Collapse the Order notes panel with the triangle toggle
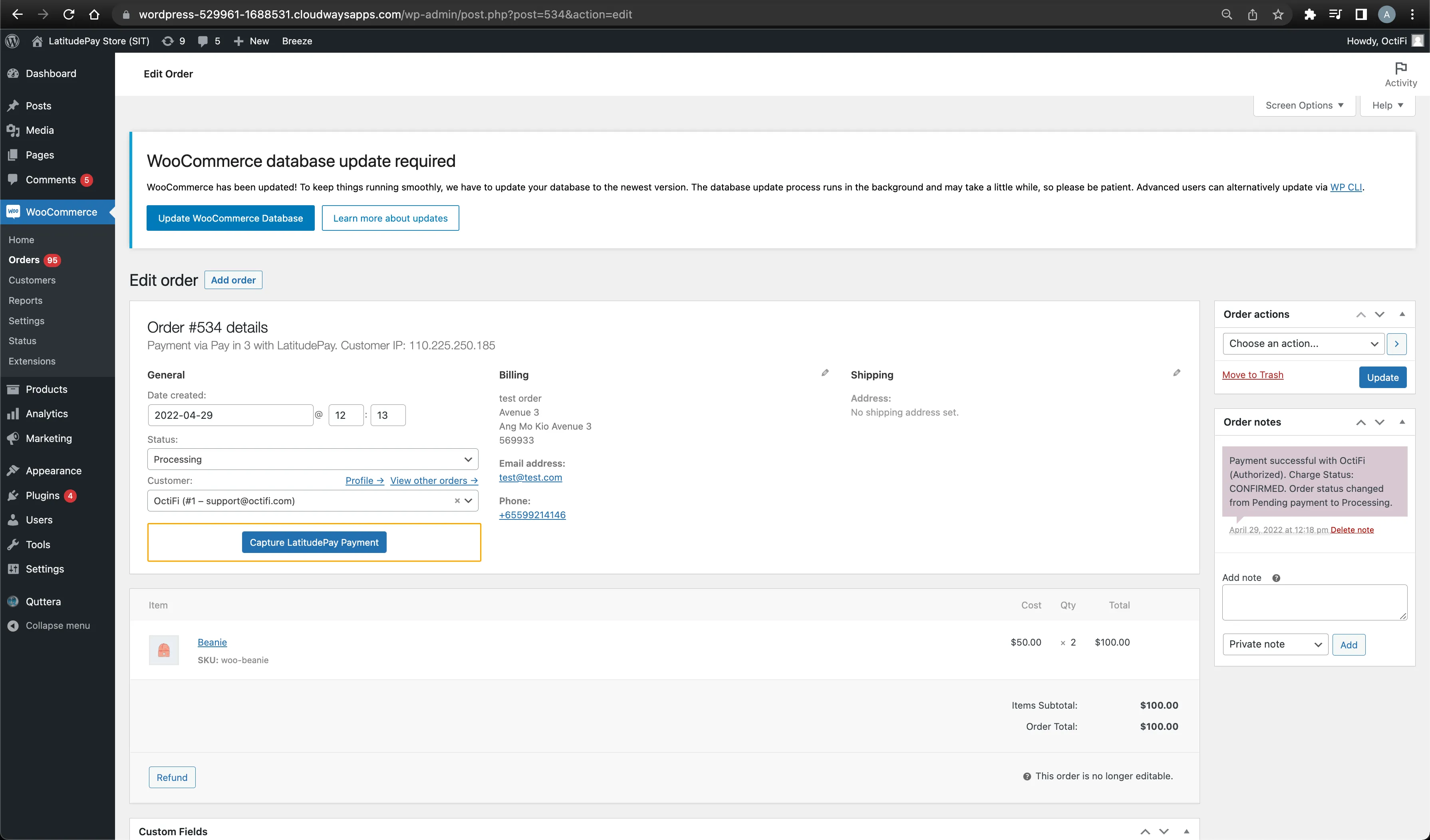Viewport: 1430px width, 840px height. pyautogui.click(x=1402, y=422)
